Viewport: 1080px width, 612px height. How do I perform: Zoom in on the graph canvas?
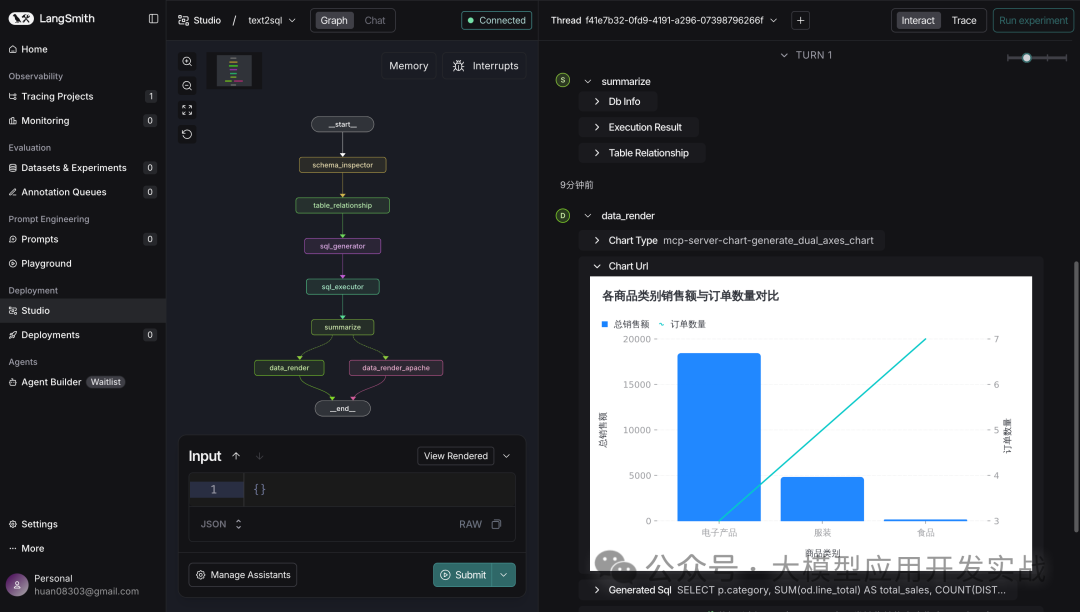pos(187,61)
